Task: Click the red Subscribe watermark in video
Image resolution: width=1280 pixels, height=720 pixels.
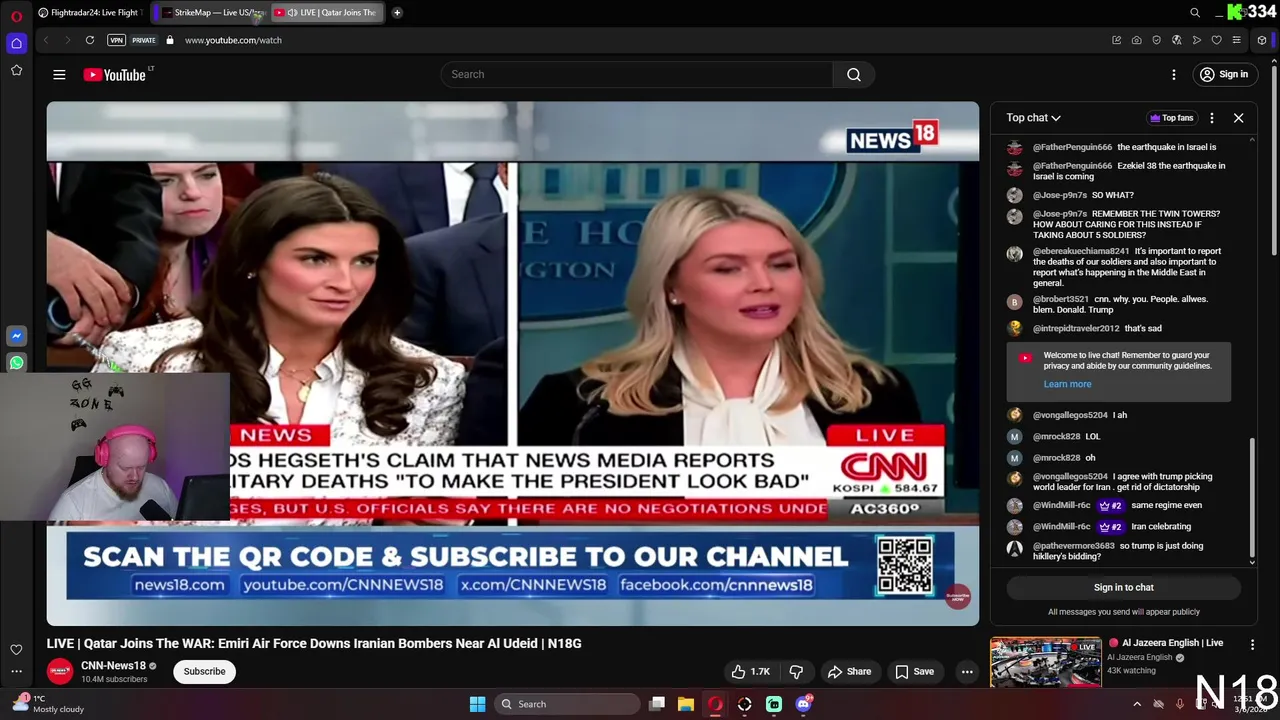Action: 957,596
